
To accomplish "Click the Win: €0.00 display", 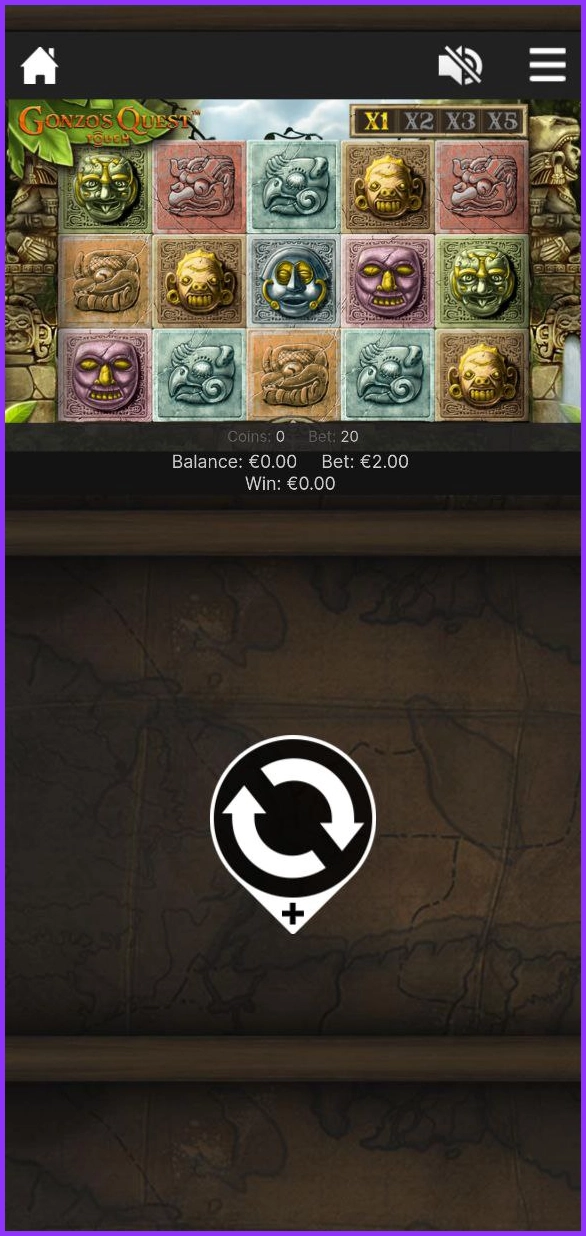I will (x=290, y=484).
